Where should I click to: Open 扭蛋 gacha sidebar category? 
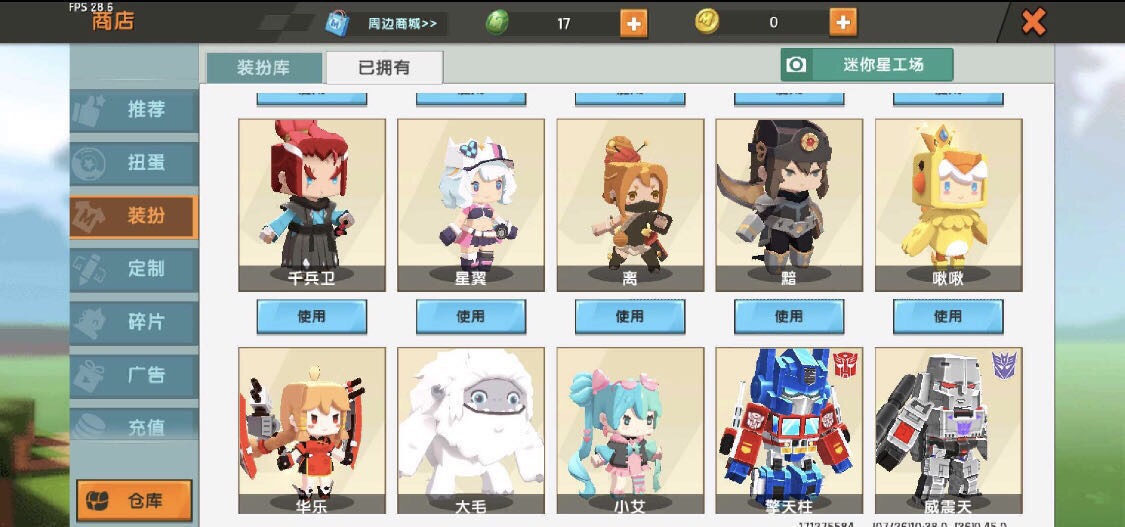(133, 163)
